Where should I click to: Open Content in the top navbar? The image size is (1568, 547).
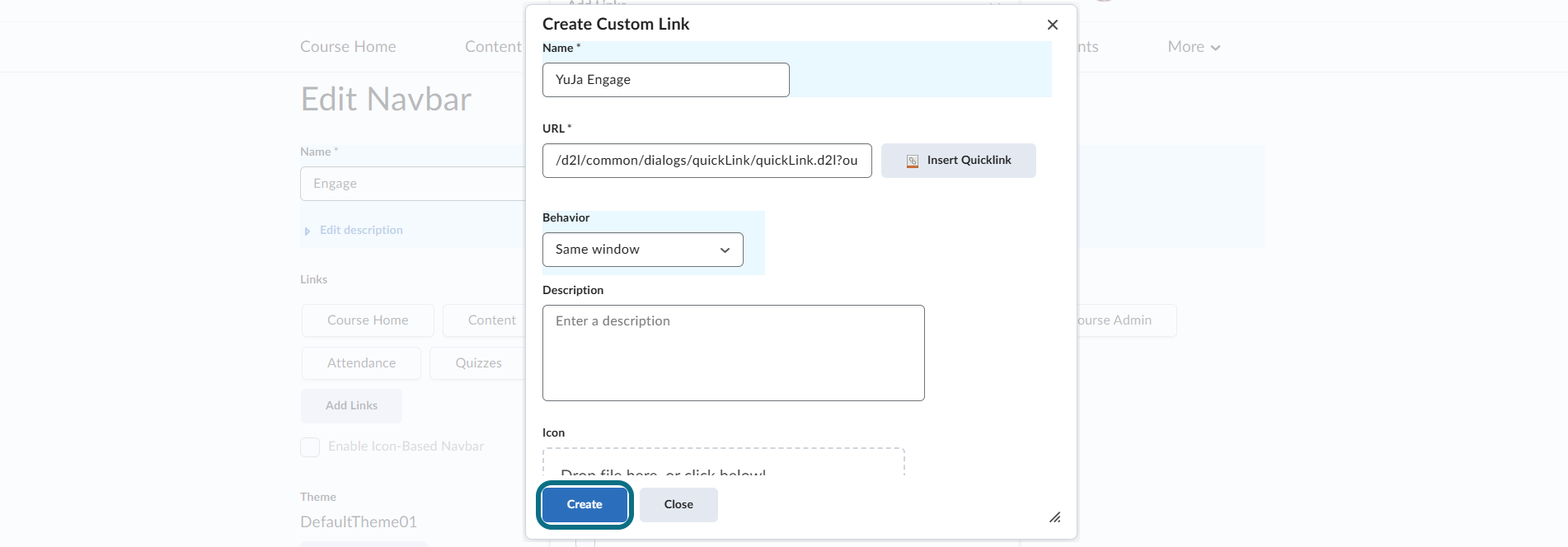(x=493, y=47)
